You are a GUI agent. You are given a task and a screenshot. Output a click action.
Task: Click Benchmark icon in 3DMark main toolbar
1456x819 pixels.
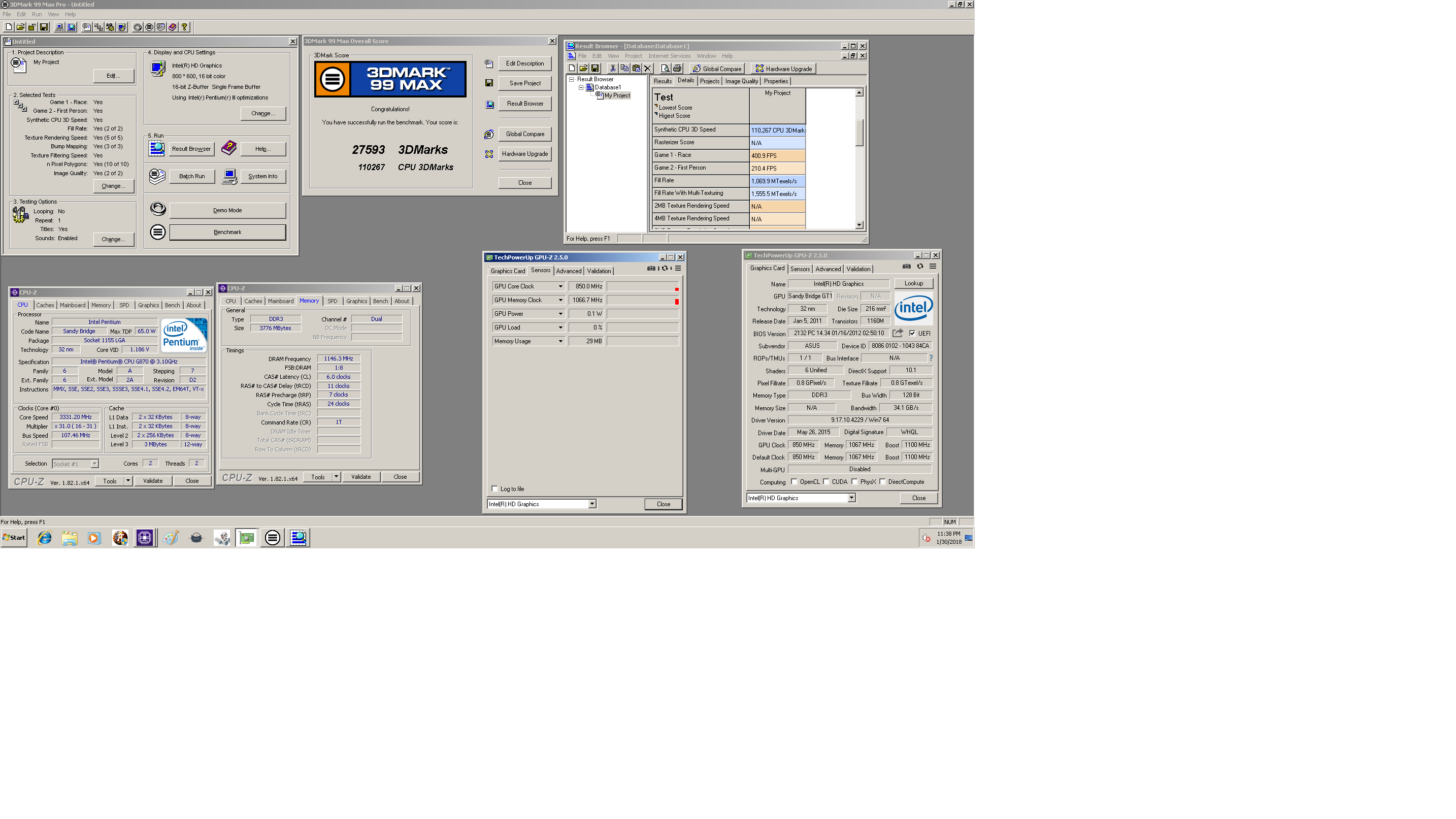pos(150,27)
